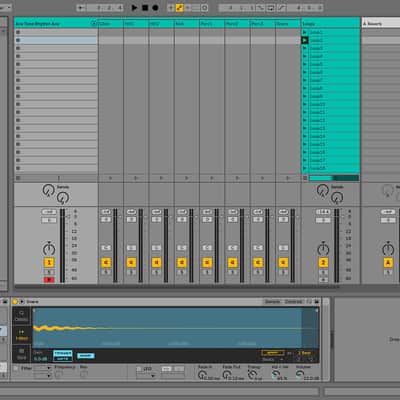
Task: Disarm the red record arm button on track 1
Action: coord(49,280)
